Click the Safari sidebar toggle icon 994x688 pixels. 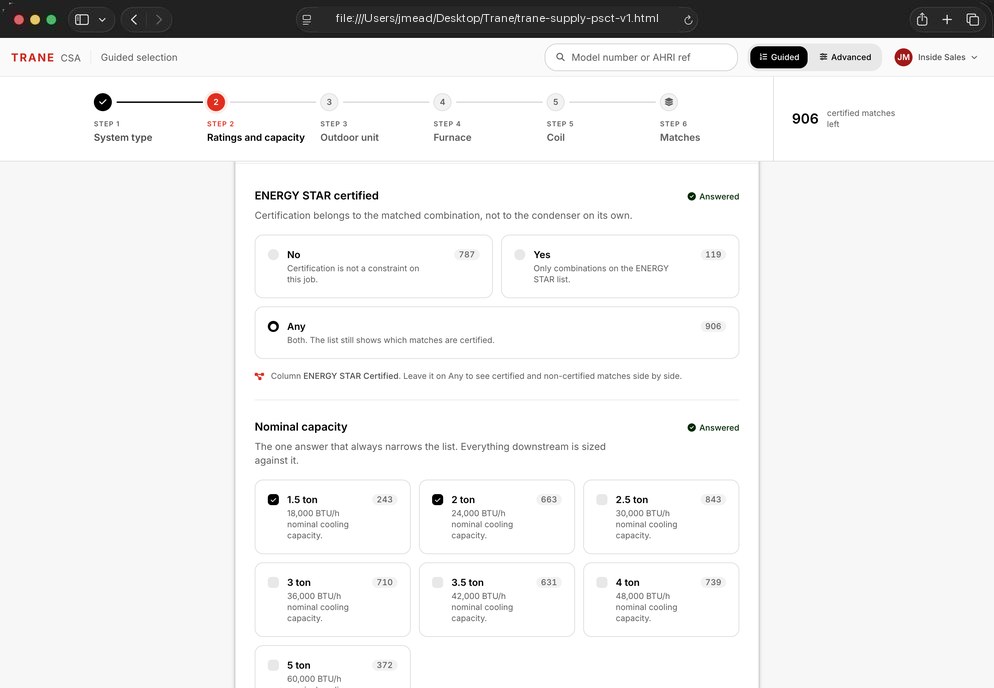(x=82, y=20)
